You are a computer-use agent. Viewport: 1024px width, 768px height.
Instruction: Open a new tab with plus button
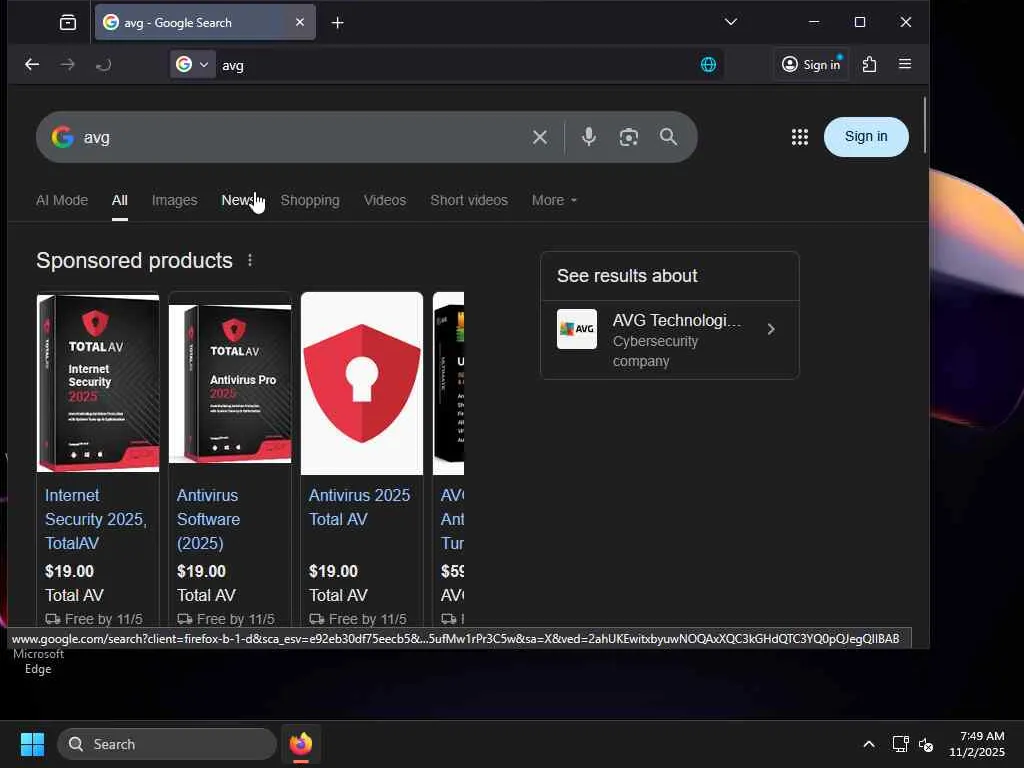click(338, 23)
